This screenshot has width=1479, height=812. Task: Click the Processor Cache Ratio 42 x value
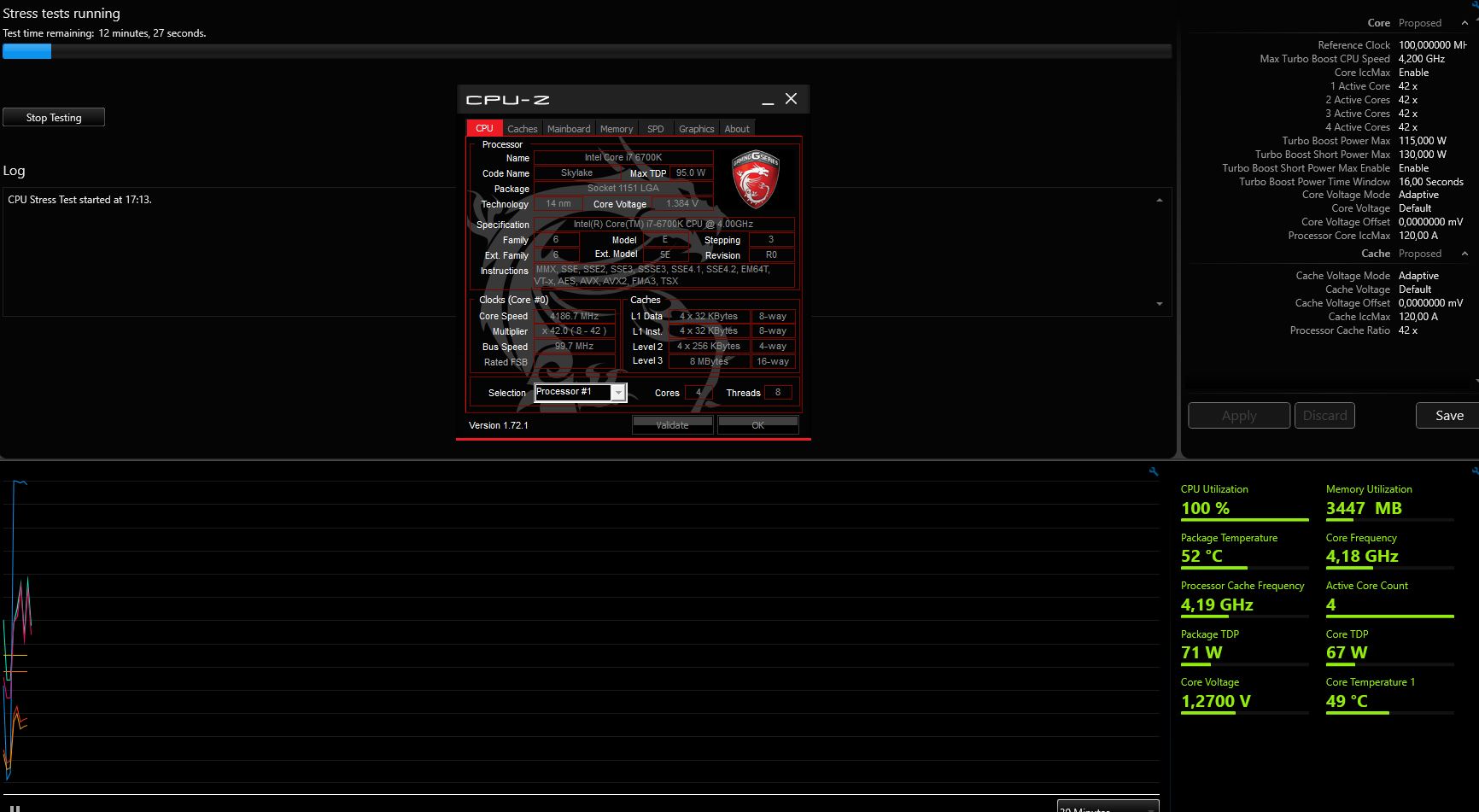click(1408, 330)
